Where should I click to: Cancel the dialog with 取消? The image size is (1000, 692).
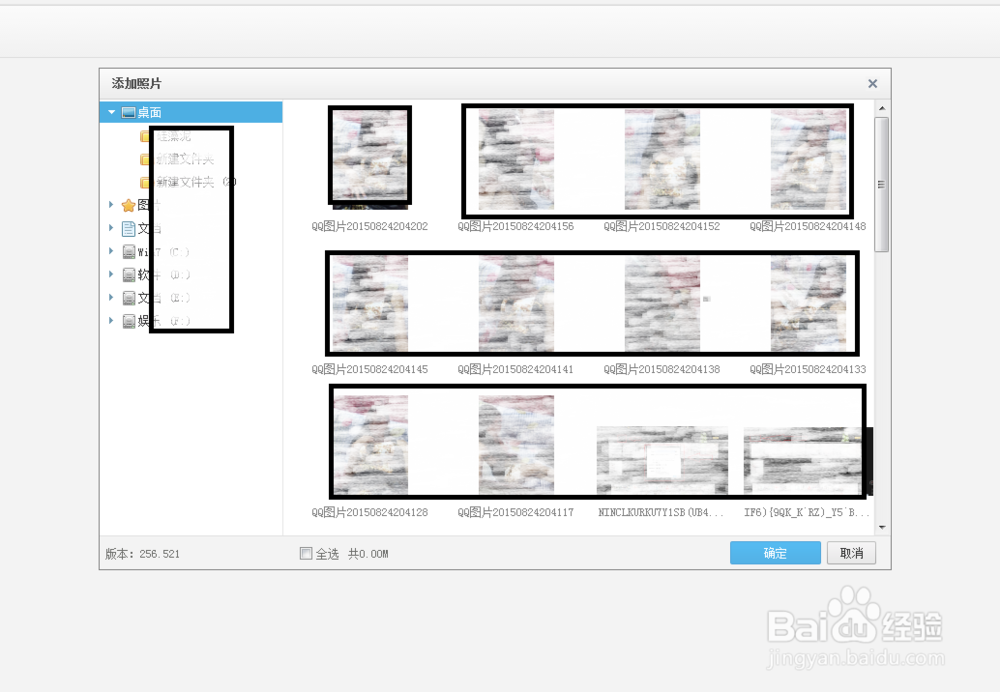[x=851, y=553]
